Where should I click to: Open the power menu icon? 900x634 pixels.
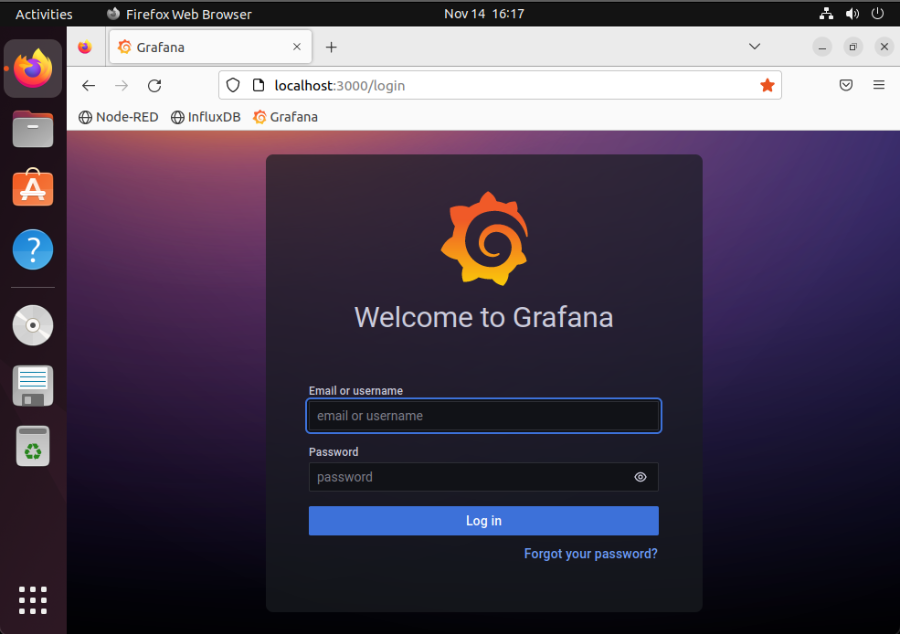878,14
